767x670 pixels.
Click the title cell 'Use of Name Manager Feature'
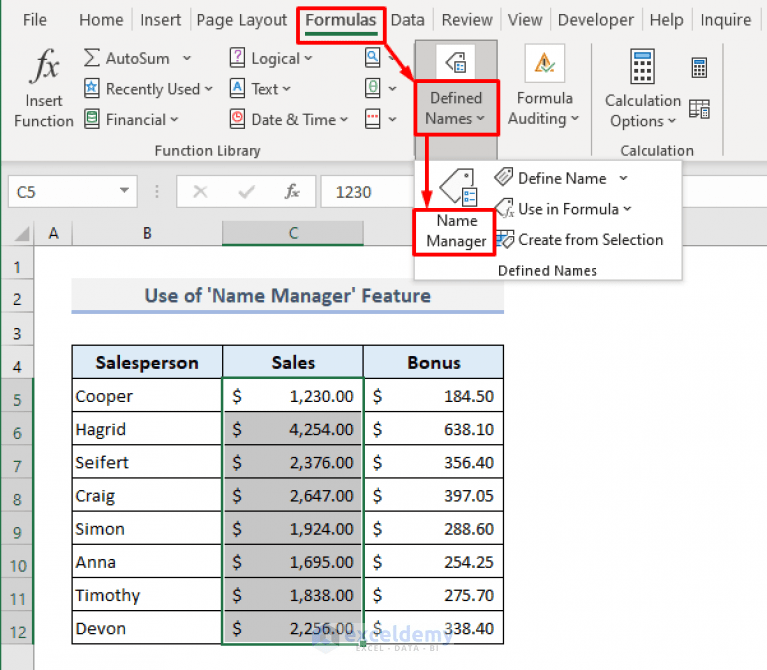(x=288, y=295)
